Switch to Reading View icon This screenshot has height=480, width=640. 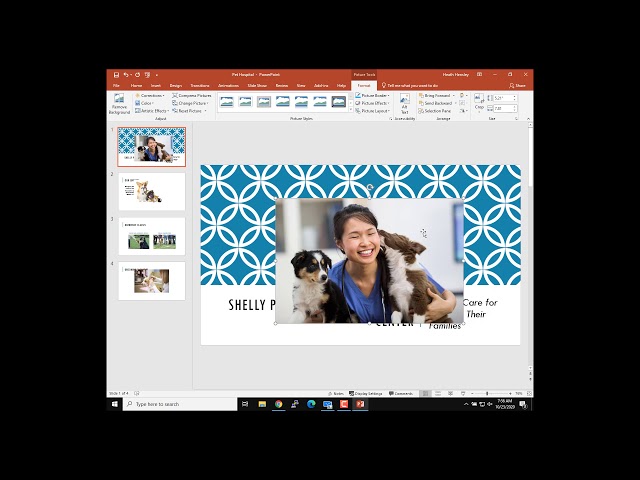451,393
